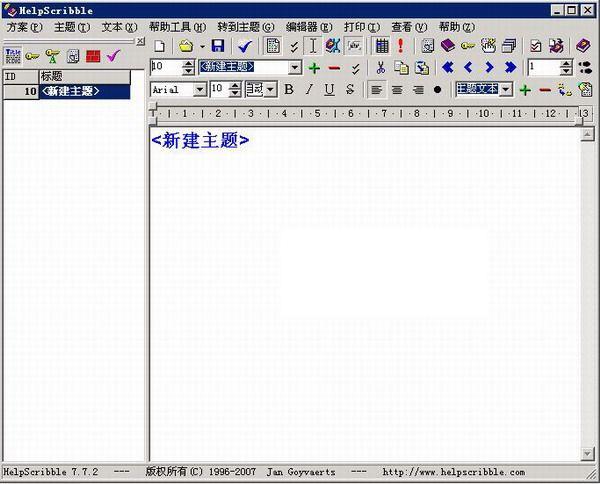Click the red minus delete topic icon

334,68
